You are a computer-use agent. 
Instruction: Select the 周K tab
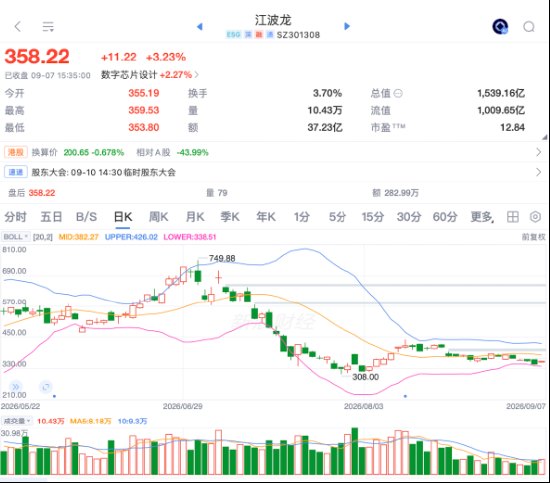(159, 217)
